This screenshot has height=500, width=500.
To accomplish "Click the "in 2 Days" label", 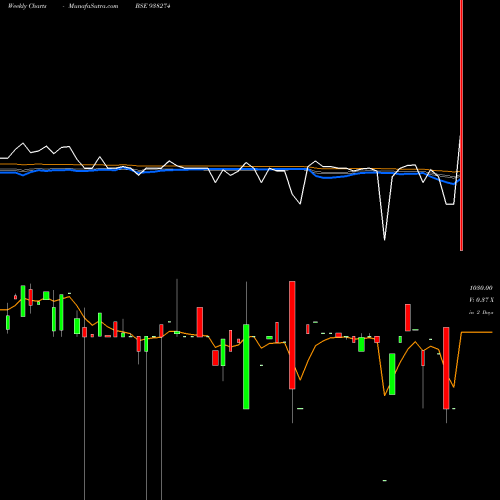I will (481, 313).
